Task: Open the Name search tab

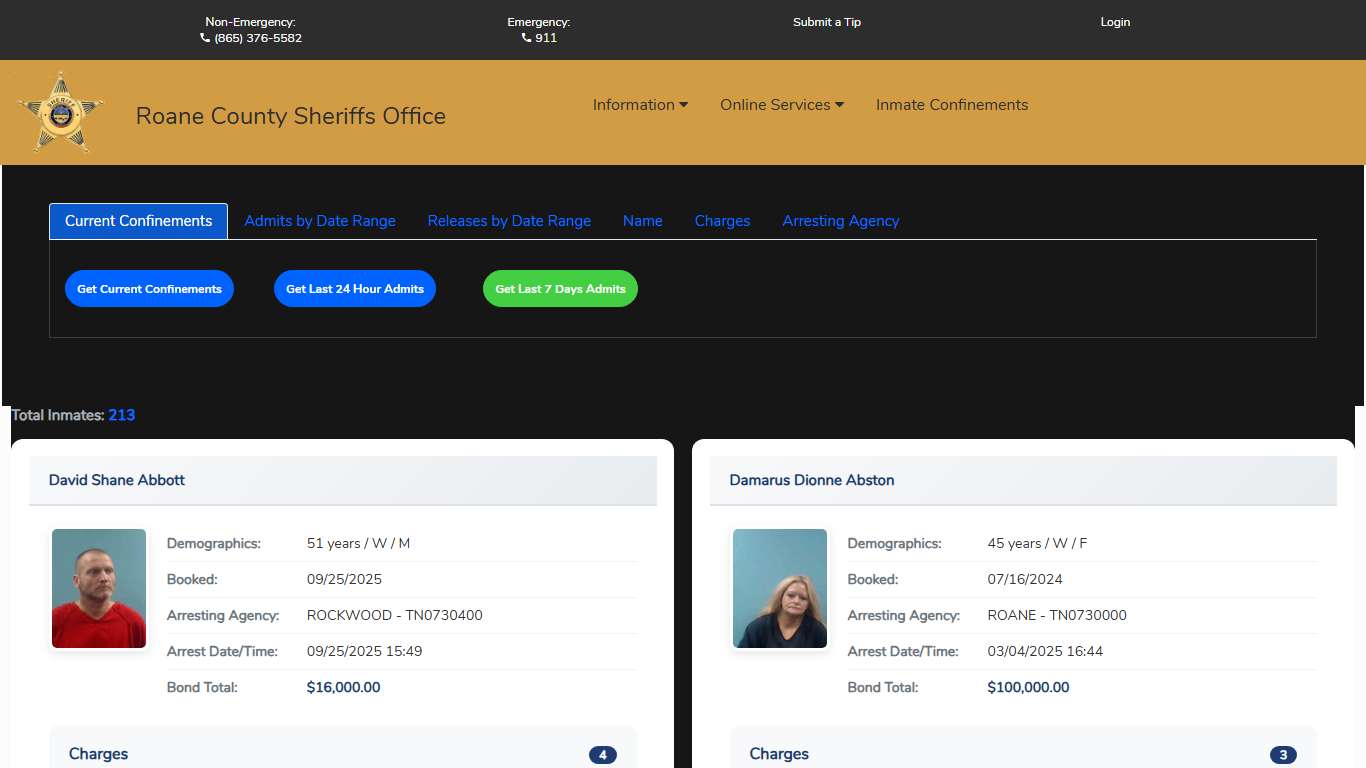Action: (x=642, y=221)
